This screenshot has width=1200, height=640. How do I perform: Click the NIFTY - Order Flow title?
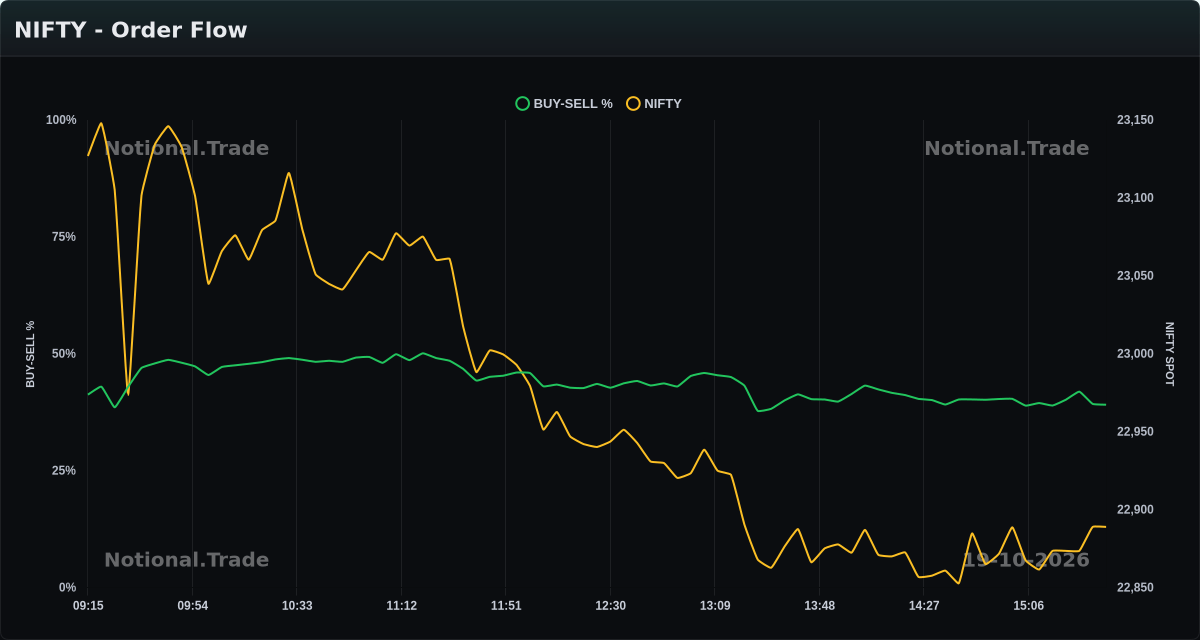tap(131, 30)
